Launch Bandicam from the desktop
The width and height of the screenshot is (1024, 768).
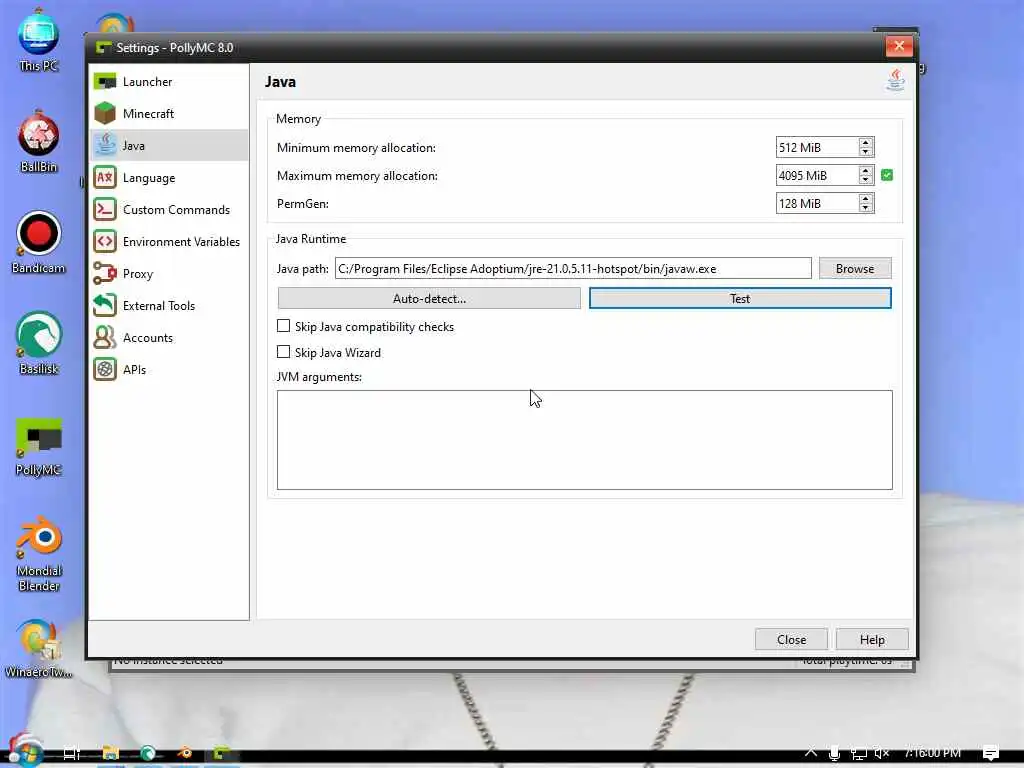39,243
